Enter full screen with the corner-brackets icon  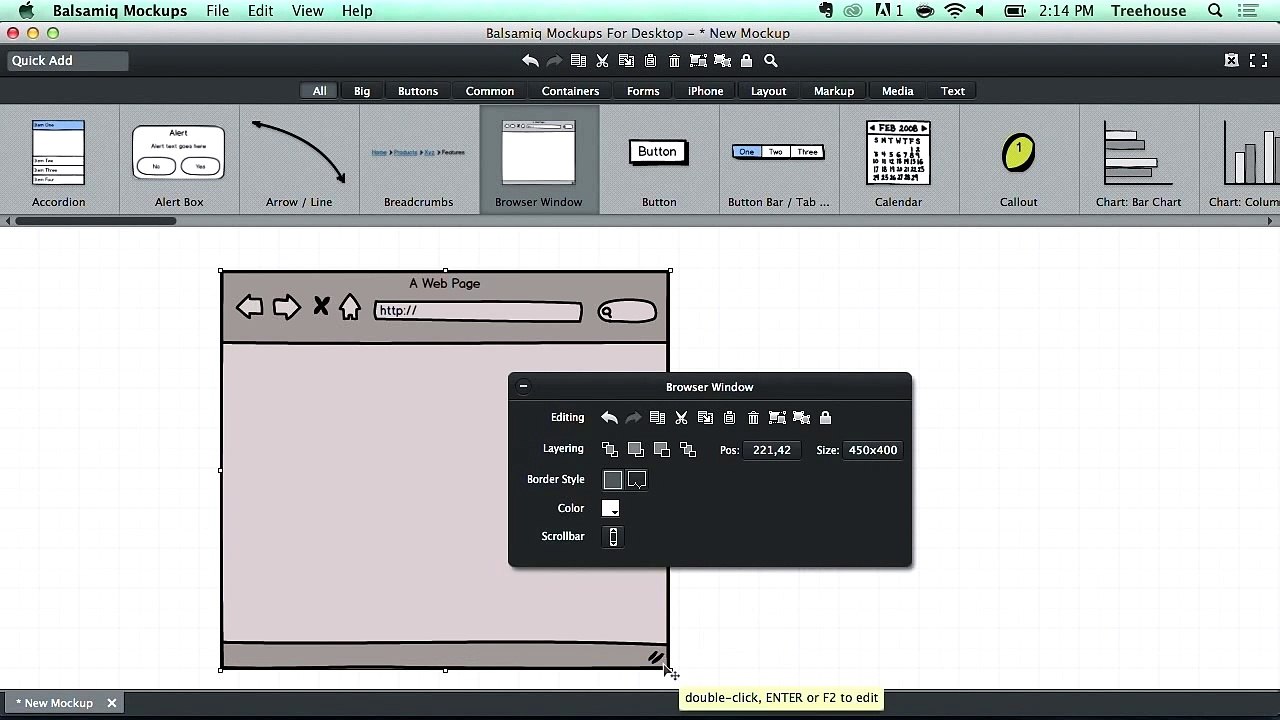tap(1259, 61)
